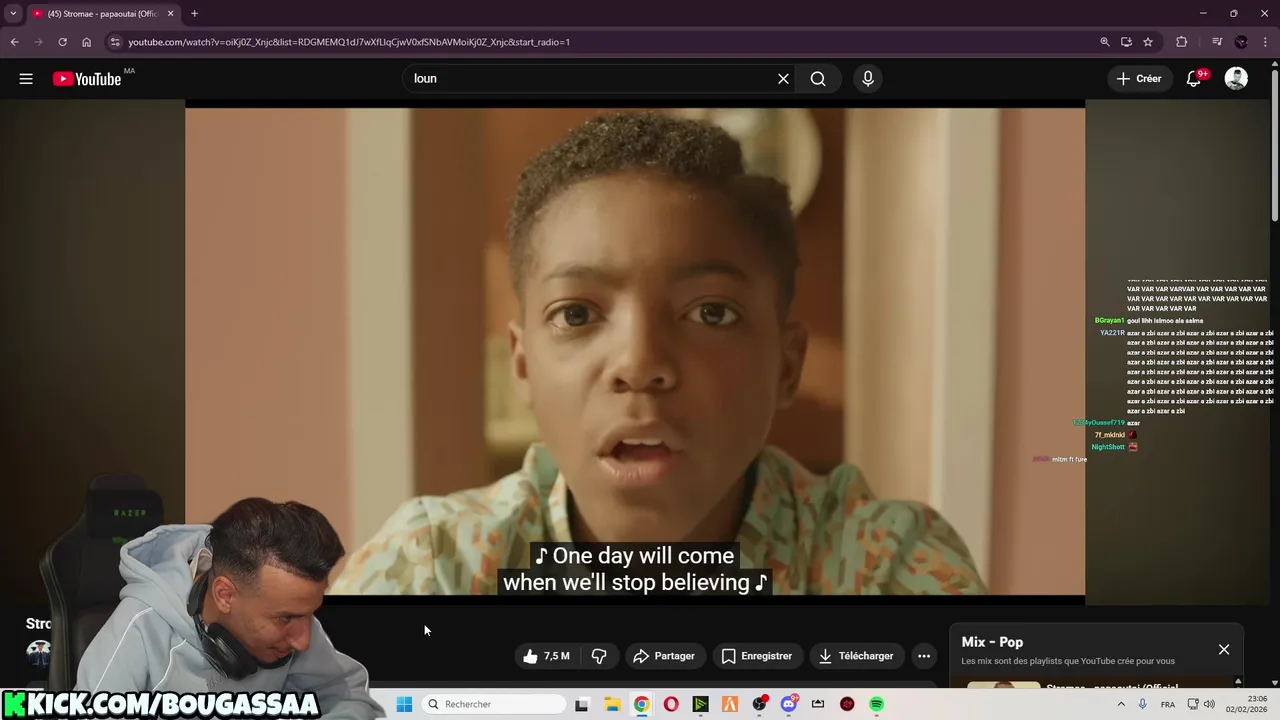
Task: Open a new browser tab
Action: pos(194,14)
